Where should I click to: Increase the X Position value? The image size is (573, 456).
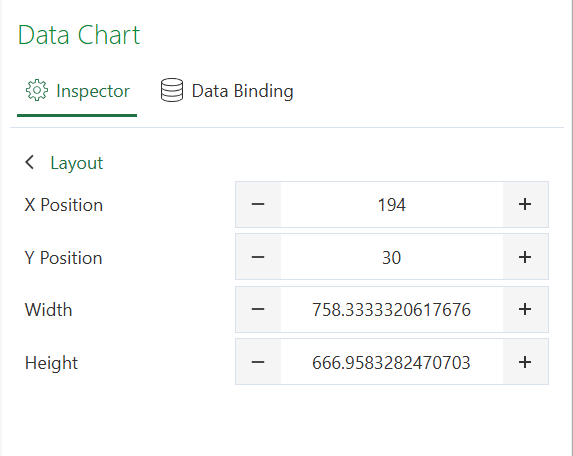point(525,205)
